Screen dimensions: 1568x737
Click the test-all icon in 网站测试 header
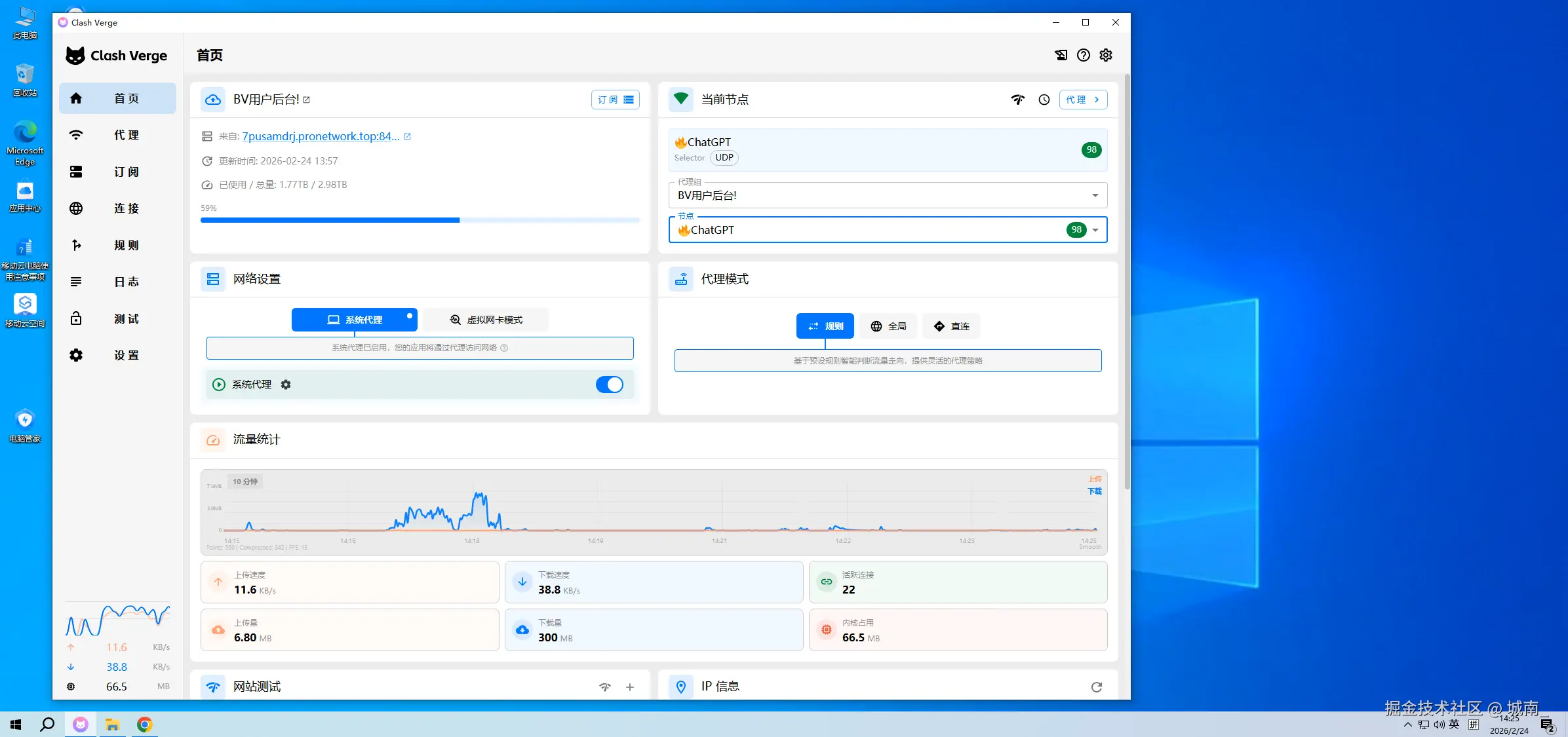(x=604, y=687)
